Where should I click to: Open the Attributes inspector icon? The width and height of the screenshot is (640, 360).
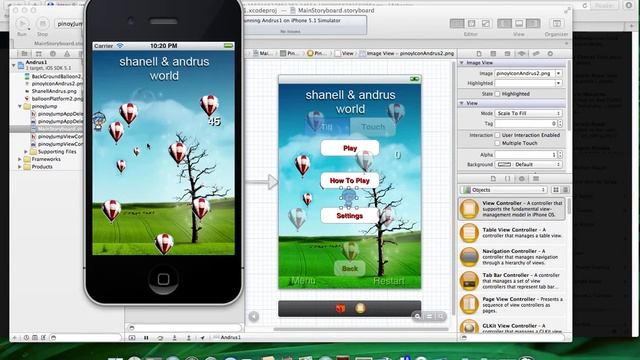coord(522,53)
